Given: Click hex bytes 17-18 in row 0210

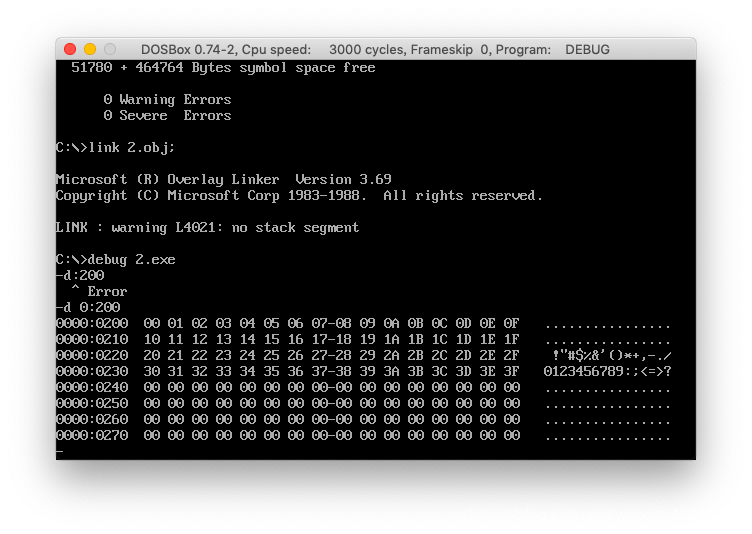Looking at the screenshot, I should tap(331, 339).
